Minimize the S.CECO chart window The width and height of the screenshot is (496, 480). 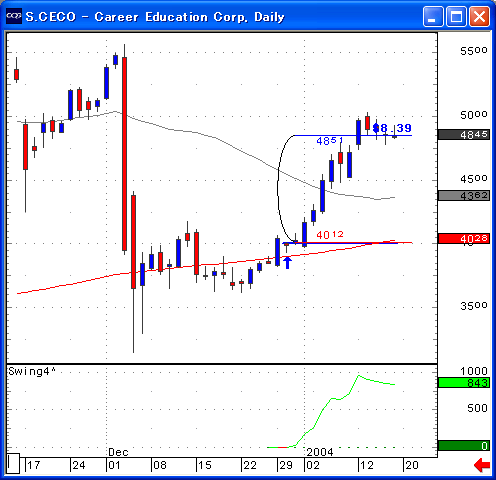(x=433, y=16)
